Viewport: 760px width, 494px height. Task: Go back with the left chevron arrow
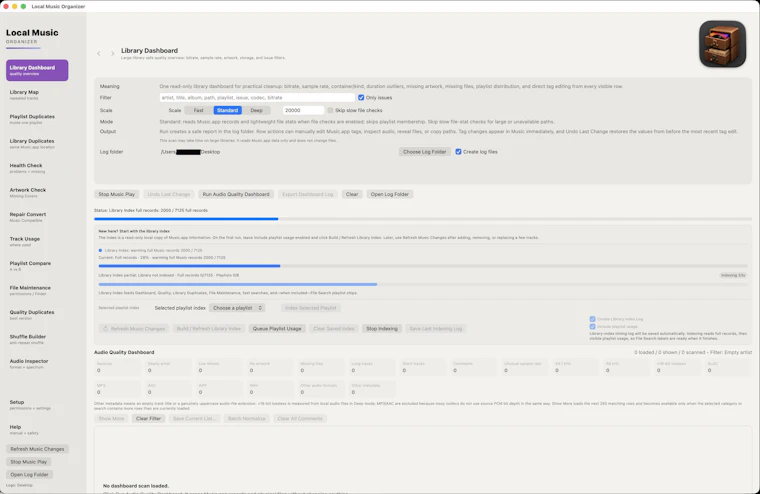(x=99, y=53)
